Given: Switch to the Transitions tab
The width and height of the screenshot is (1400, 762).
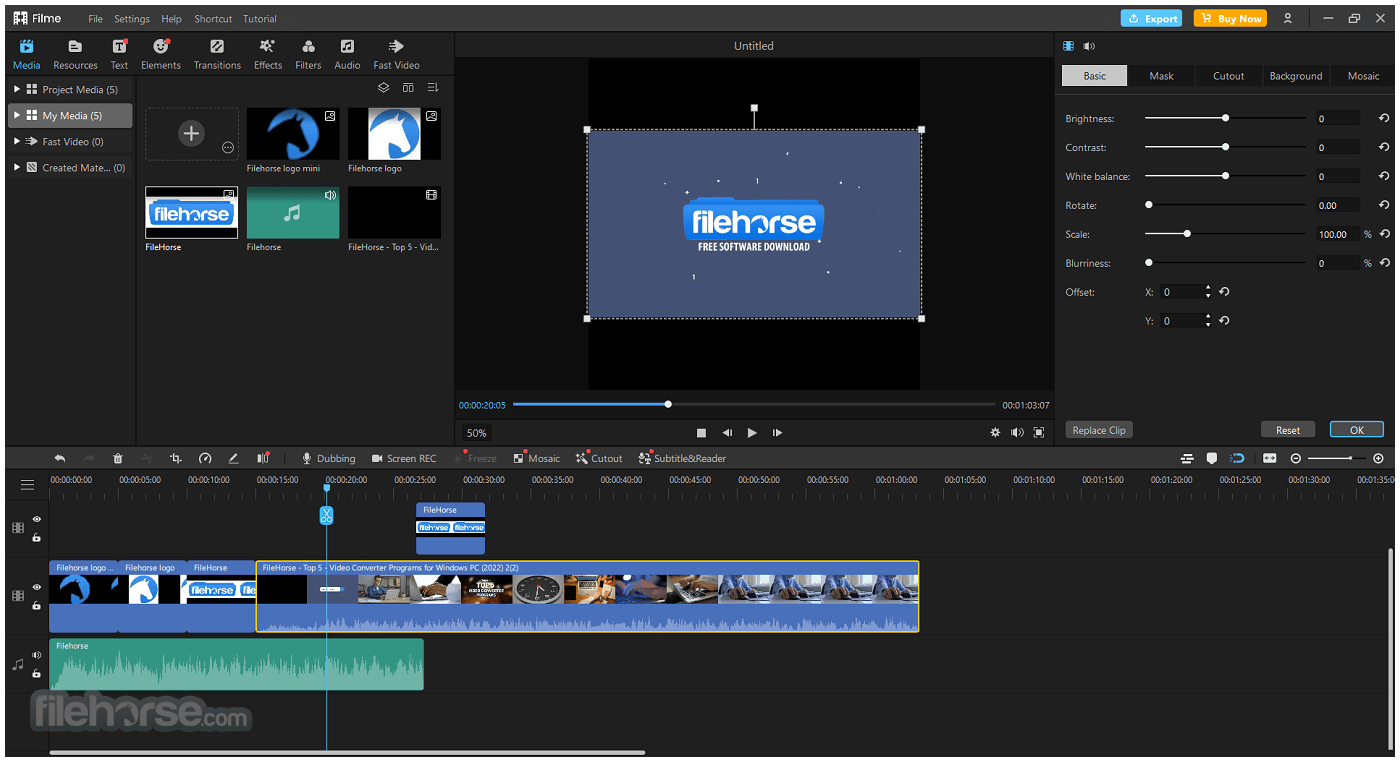Looking at the screenshot, I should click(x=217, y=55).
